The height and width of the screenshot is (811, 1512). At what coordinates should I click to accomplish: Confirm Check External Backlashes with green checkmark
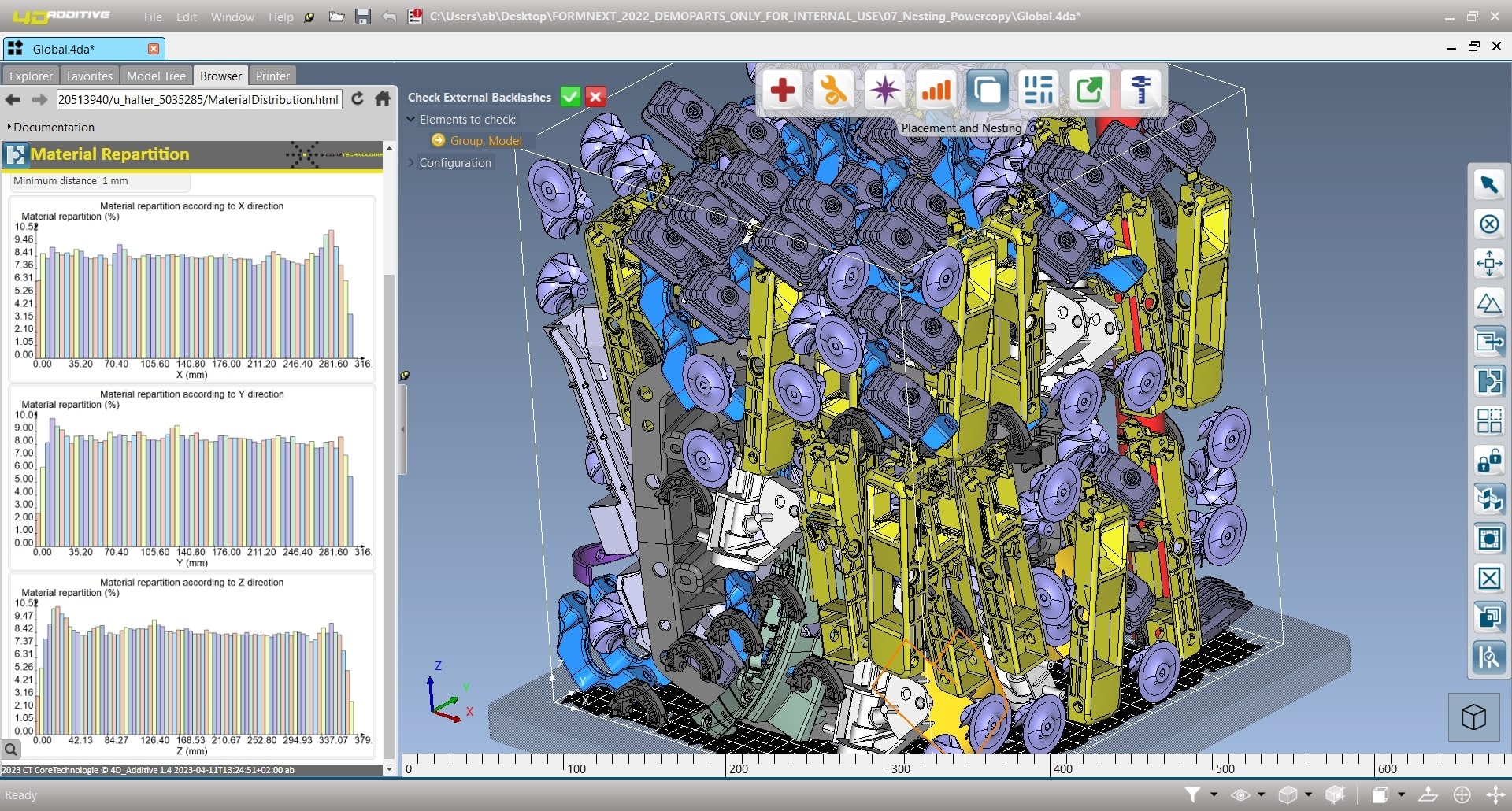coord(570,97)
